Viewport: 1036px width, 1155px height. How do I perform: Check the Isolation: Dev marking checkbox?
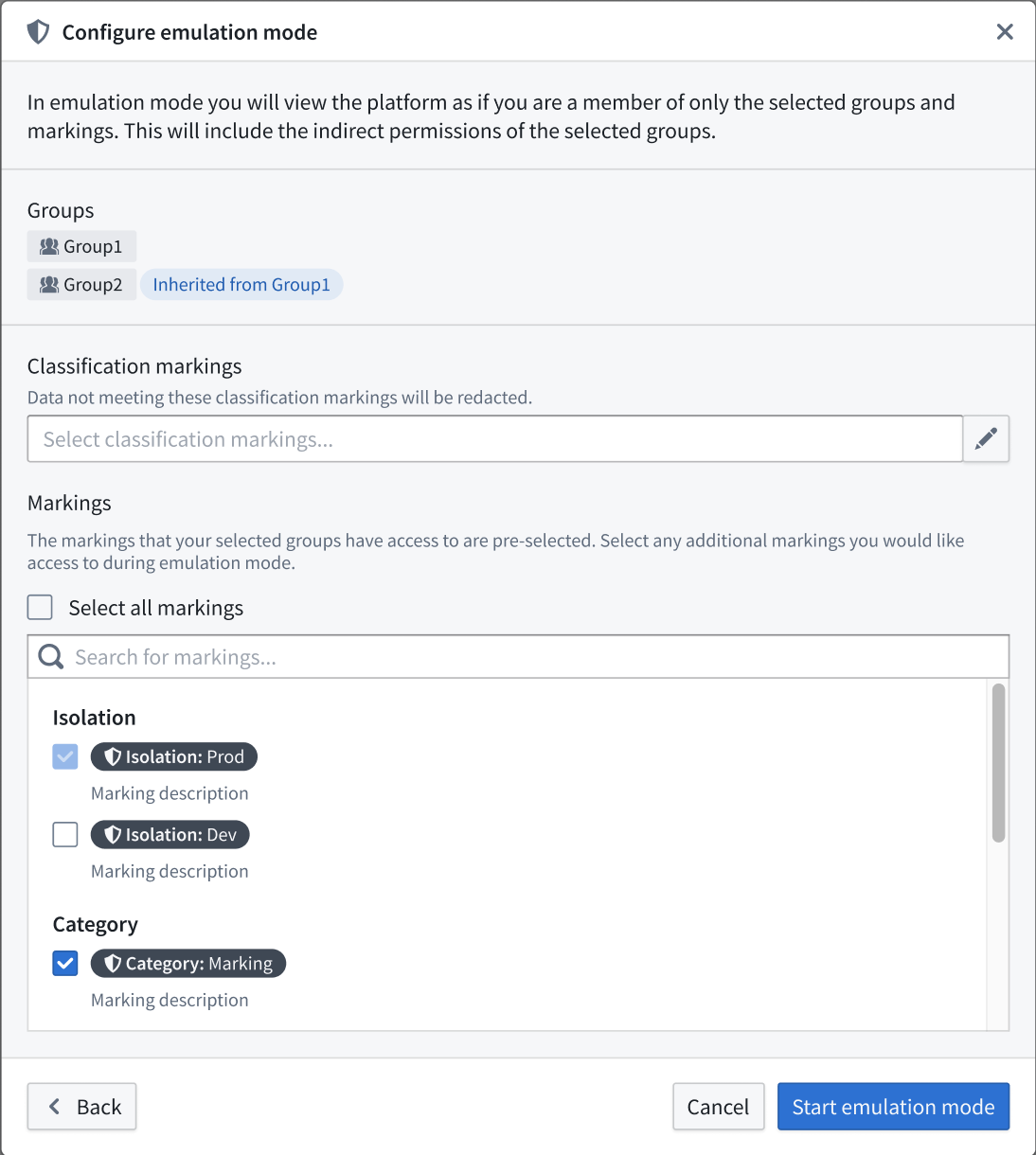65,834
